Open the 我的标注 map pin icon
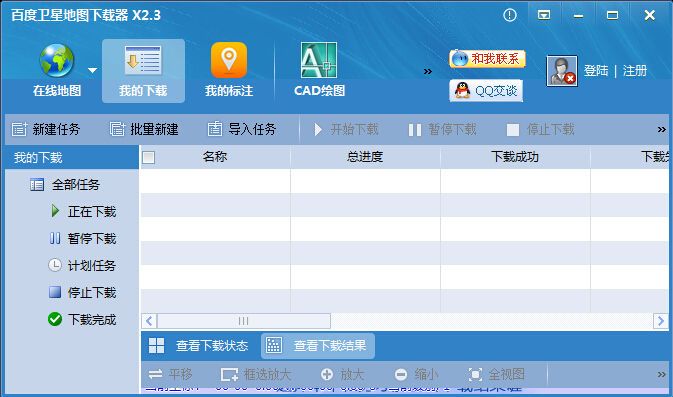673x397 pixels. 229,60
